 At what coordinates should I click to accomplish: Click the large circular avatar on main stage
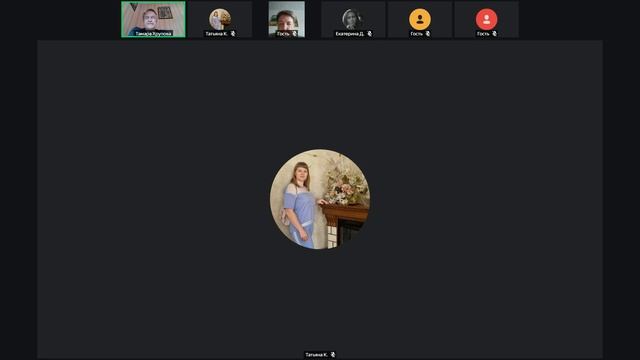(x=320, y=199)
